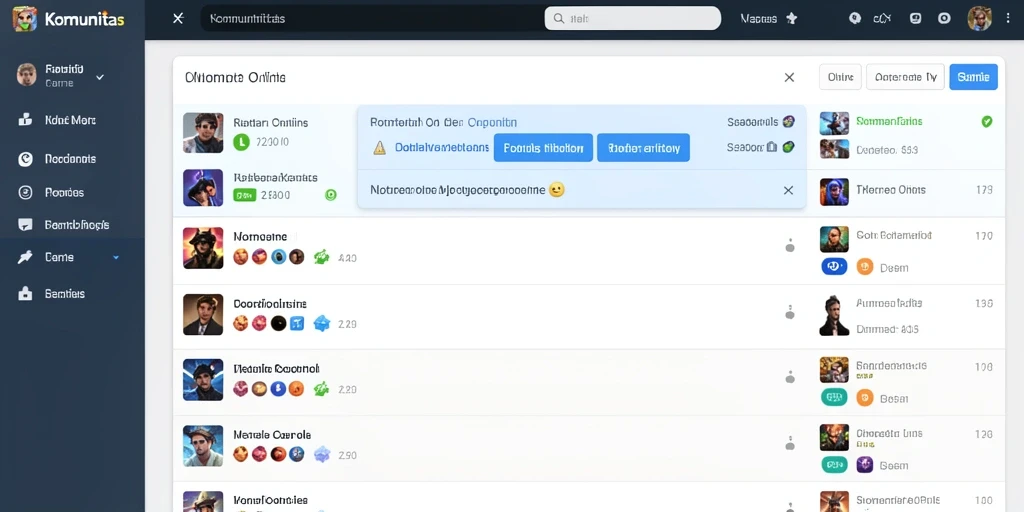Click the Came rocket icon in sidebar
The image size is (1024, 512).
click(25, 257)
